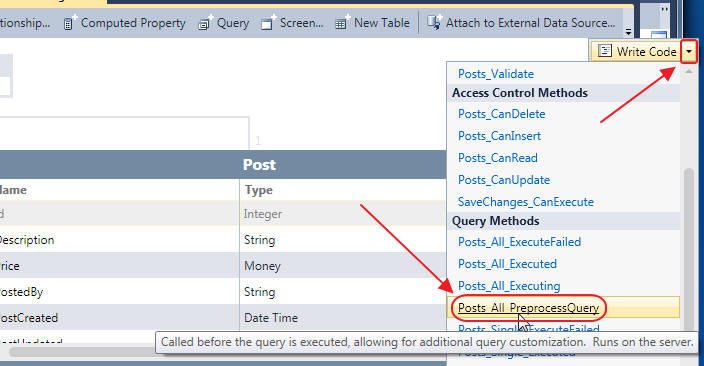
Task: Expand the toolbar overflow options arrow
Action: coord(628,32)
